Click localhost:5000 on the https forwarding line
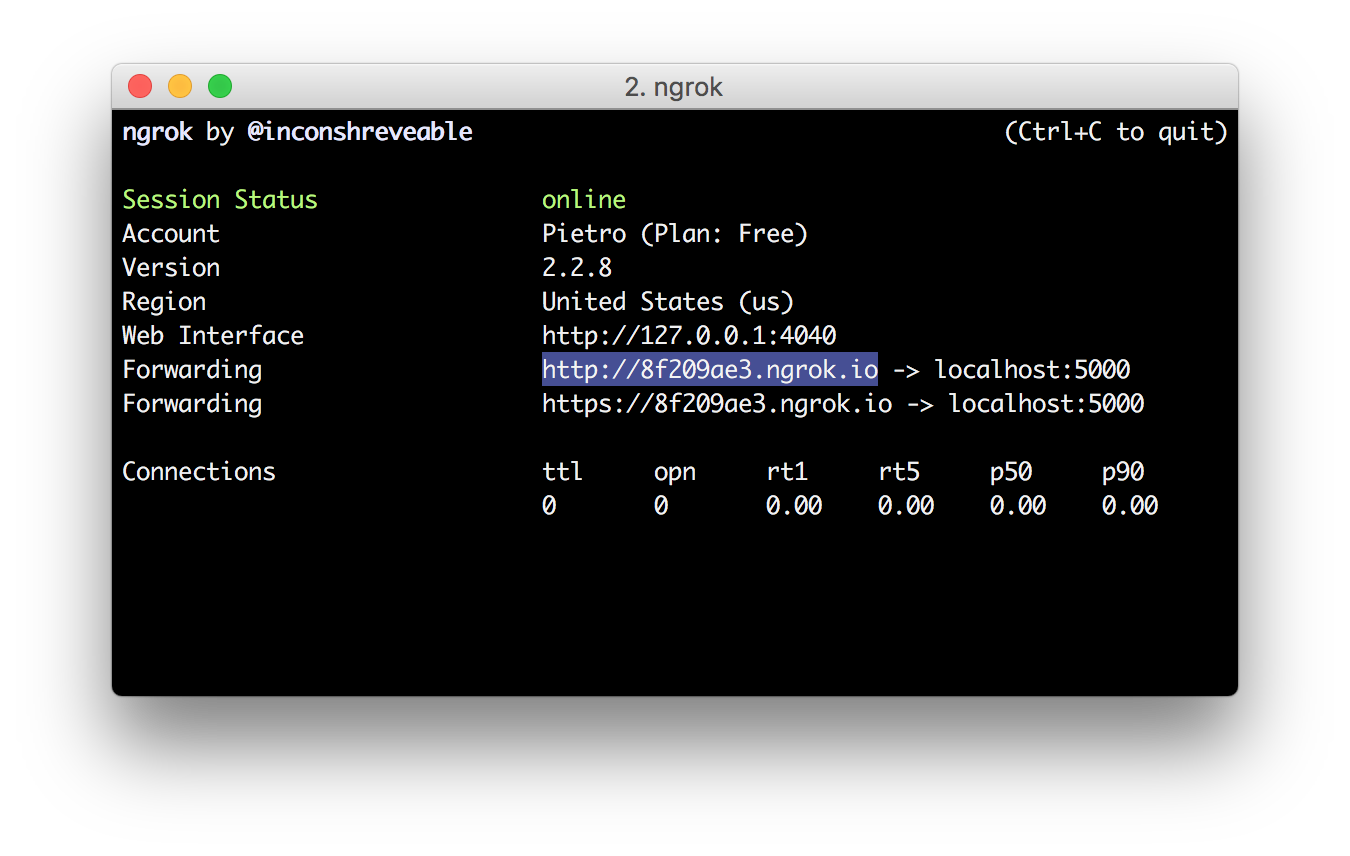1350x856 pixels. click(1046, 404)
